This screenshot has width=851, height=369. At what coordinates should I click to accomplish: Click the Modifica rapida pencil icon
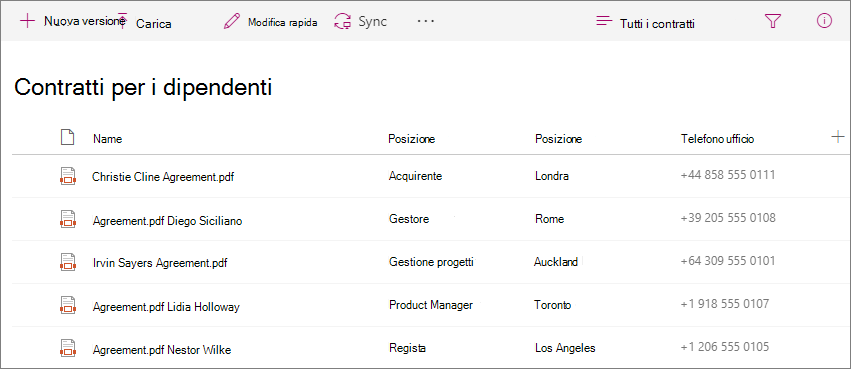[232, 22]
